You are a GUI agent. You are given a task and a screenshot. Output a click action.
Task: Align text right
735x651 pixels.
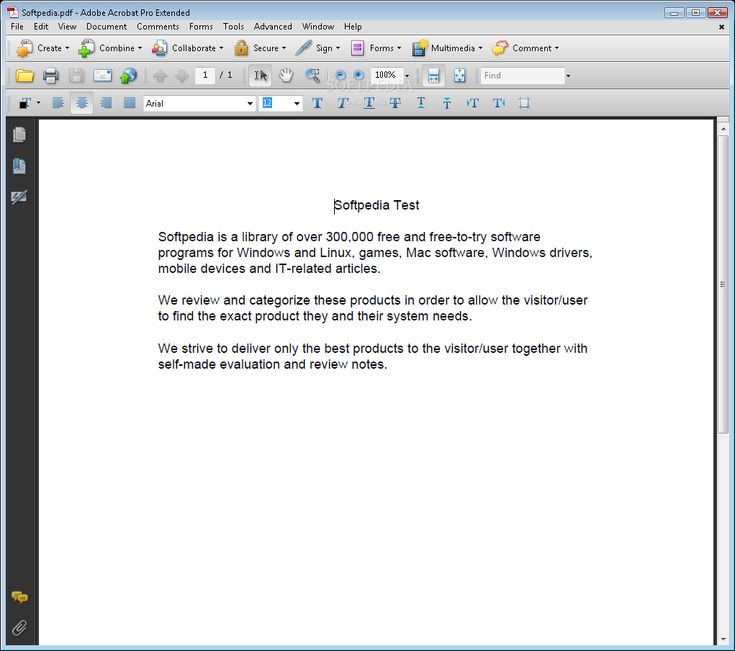(106, 103)
